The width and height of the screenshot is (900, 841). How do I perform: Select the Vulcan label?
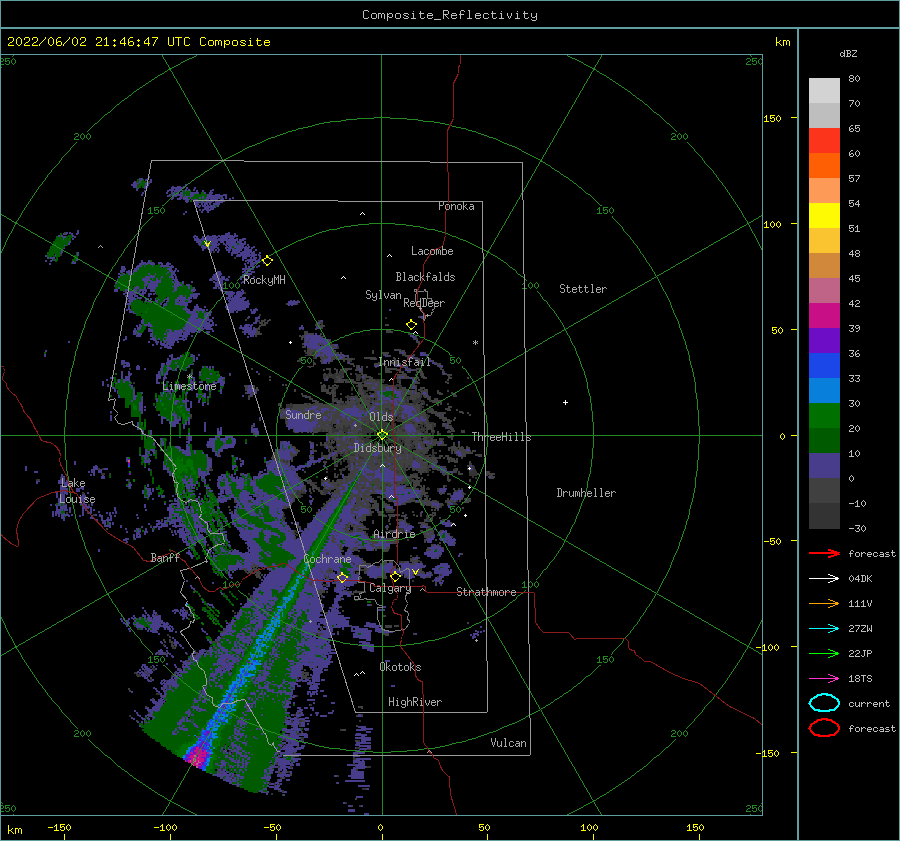pyautogui.click(x=508, y=743)
